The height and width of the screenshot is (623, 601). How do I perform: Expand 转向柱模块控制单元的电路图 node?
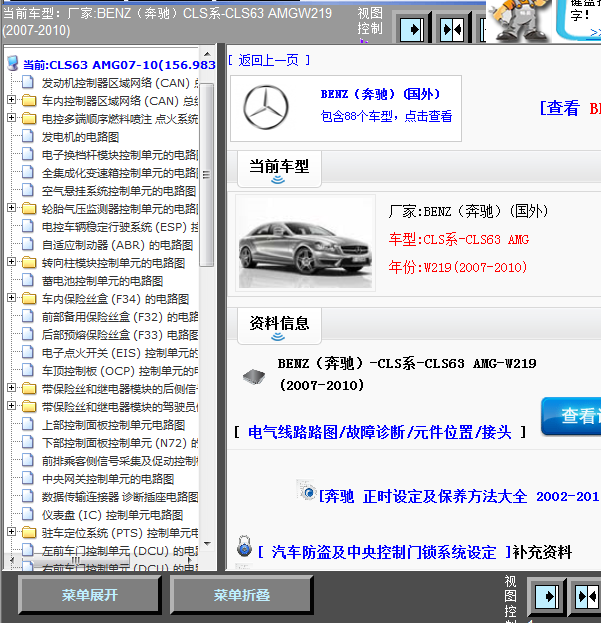12,261
